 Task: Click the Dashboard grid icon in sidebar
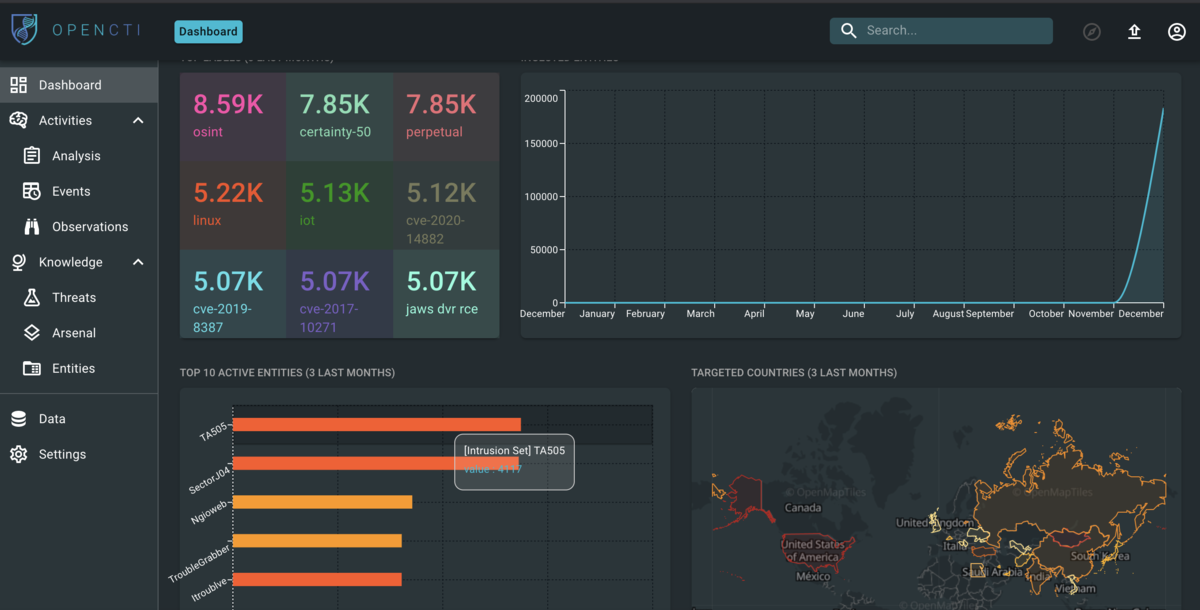(x=19, y=85)
